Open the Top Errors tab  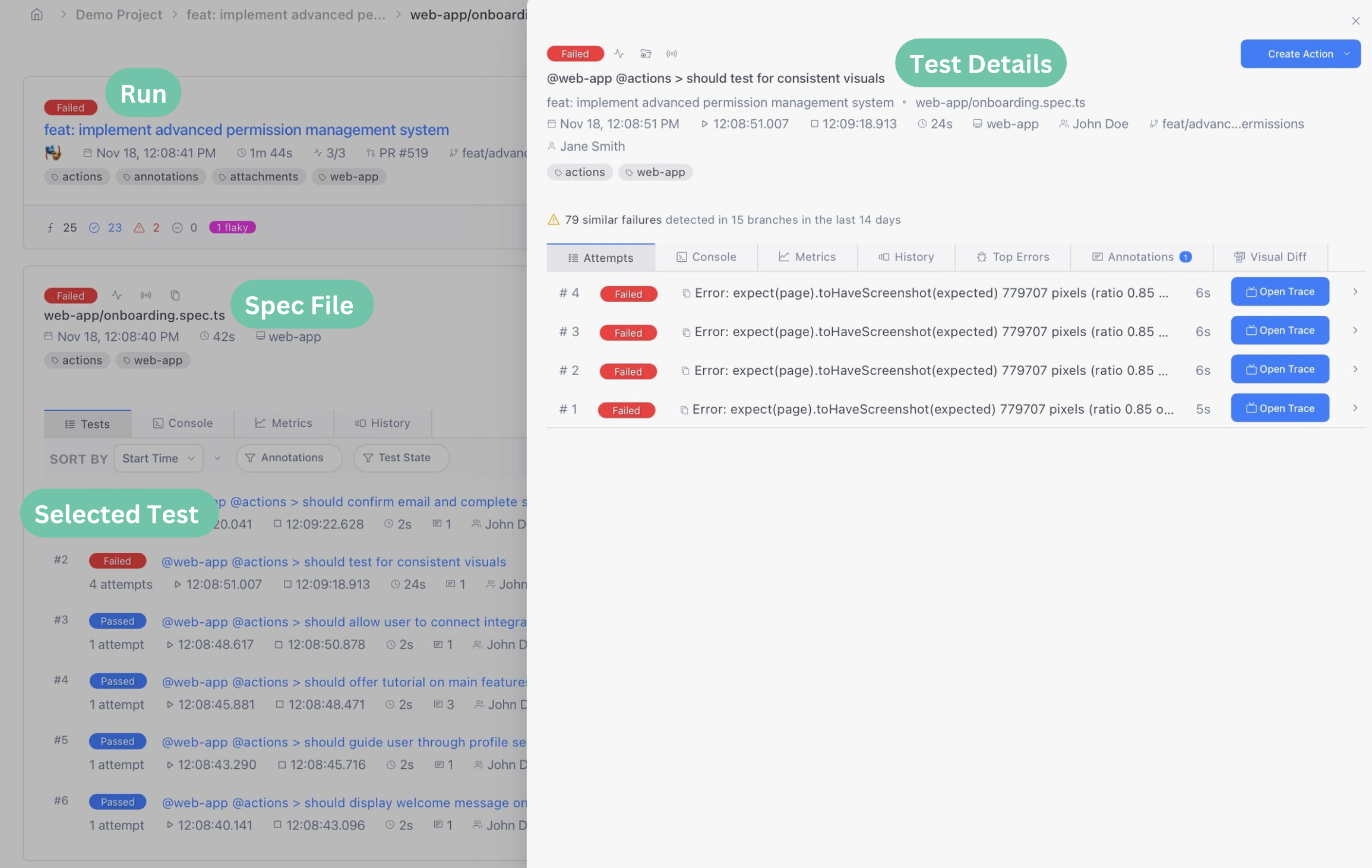(x=1012, y=257)
